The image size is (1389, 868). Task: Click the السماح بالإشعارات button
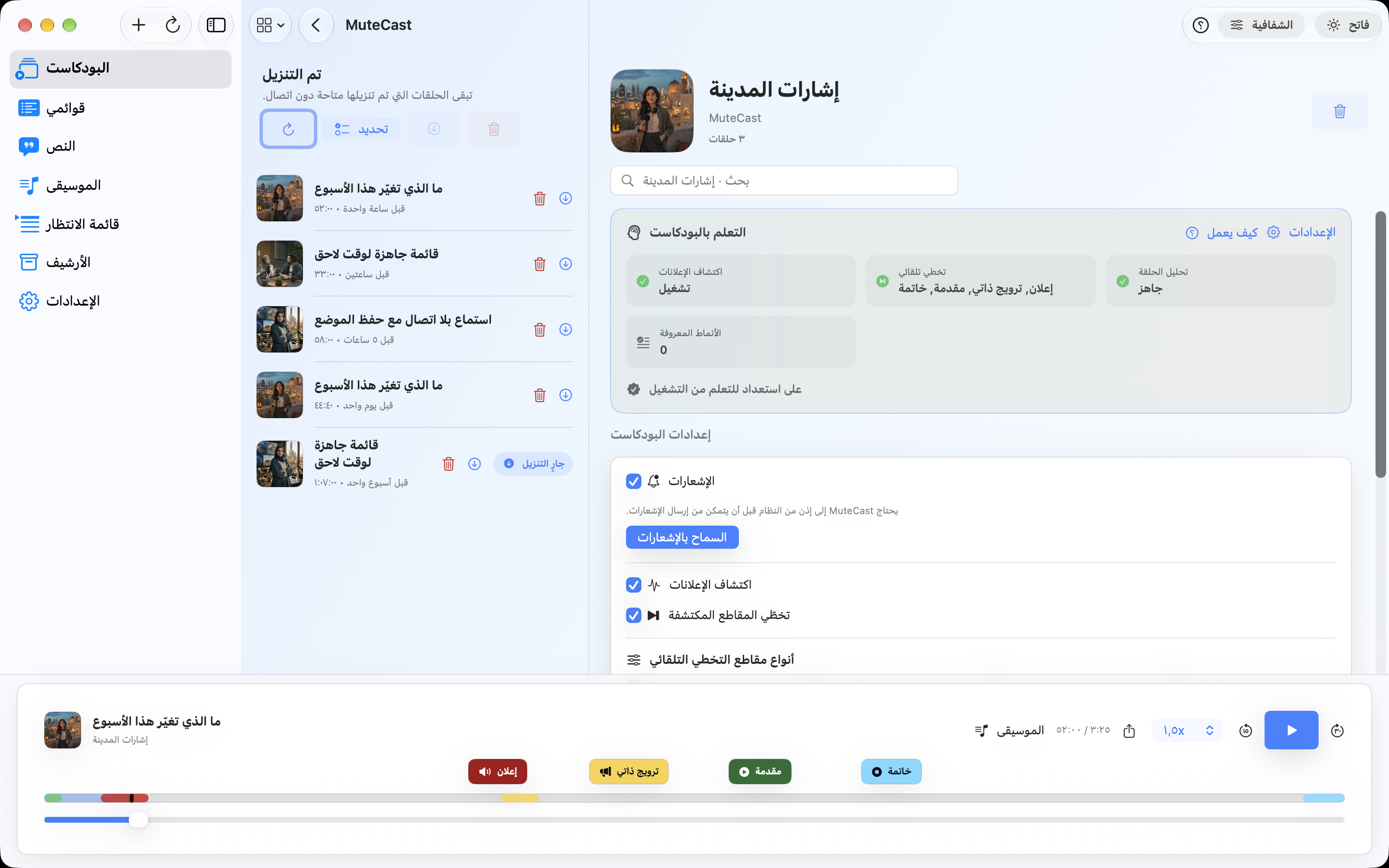(682, 537)
